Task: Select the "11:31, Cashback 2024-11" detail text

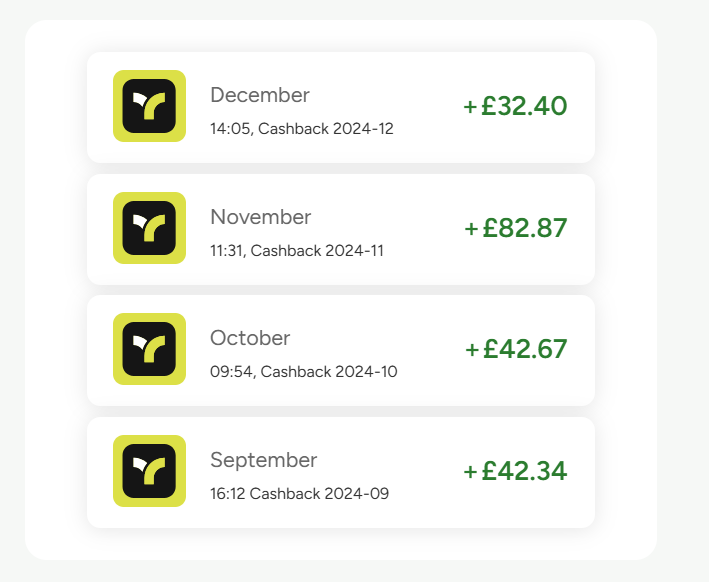Action: pyautogui.click(x=296, y=251)
